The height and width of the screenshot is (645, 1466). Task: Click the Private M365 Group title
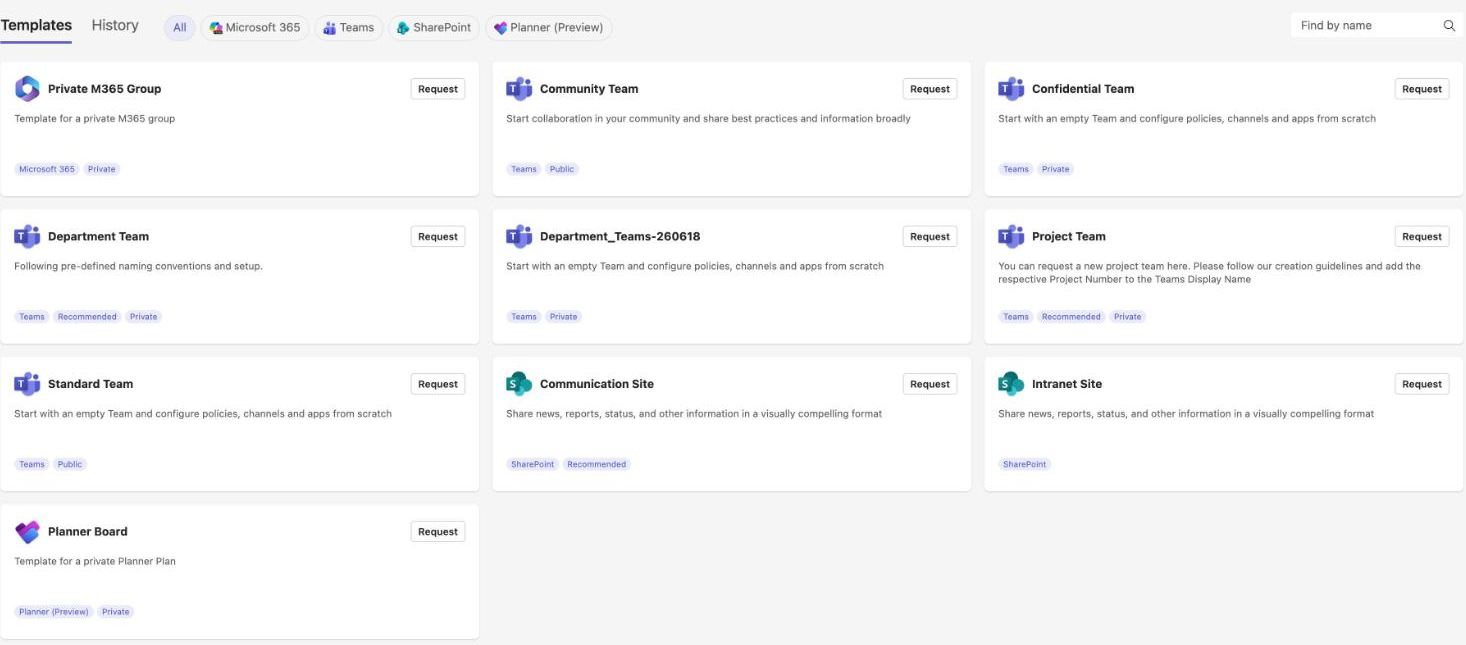tap(104, 89)
